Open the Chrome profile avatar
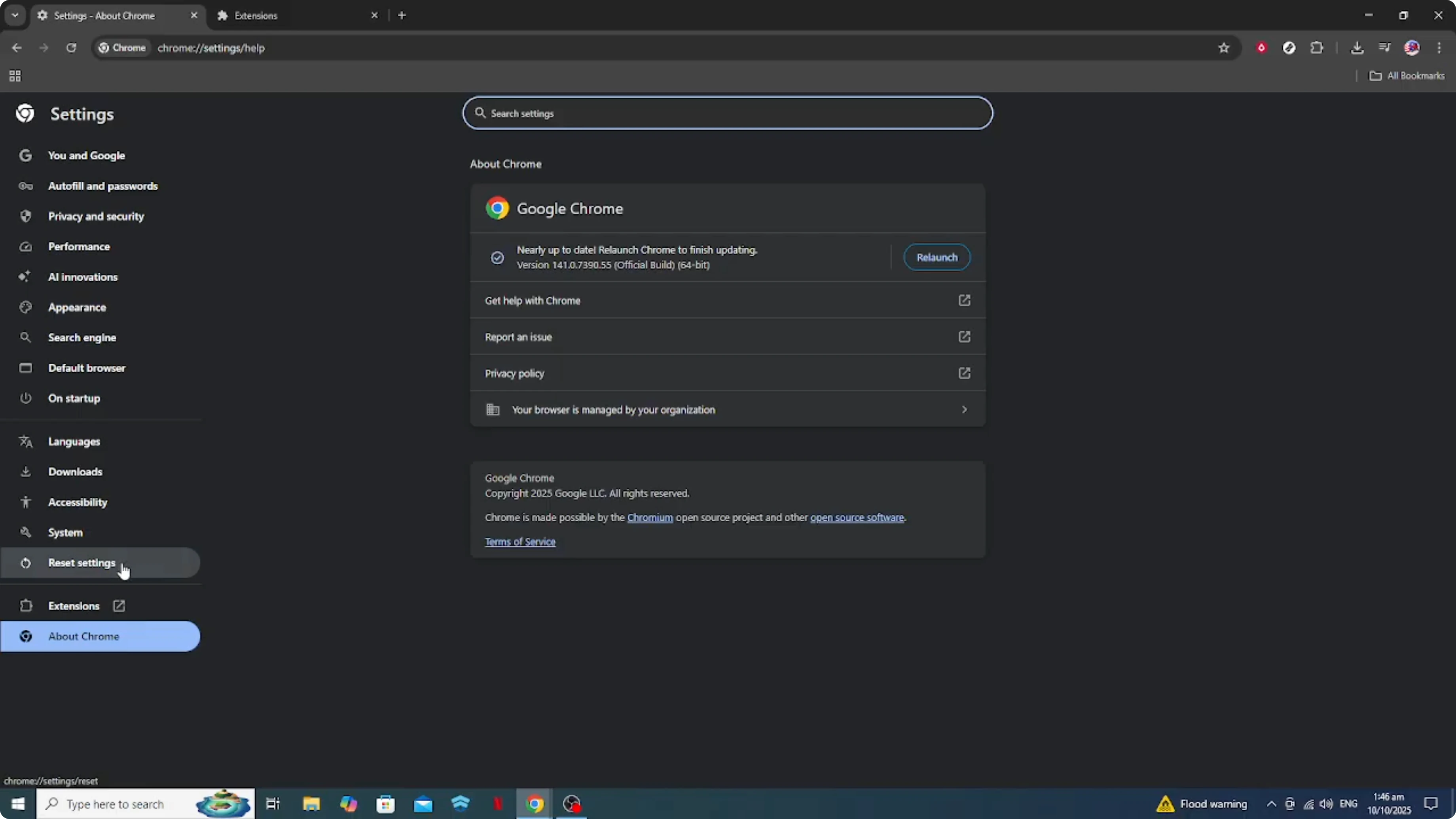This screenshot has height=819, width=1456. pyautogui.click(x=1412, y=47)
